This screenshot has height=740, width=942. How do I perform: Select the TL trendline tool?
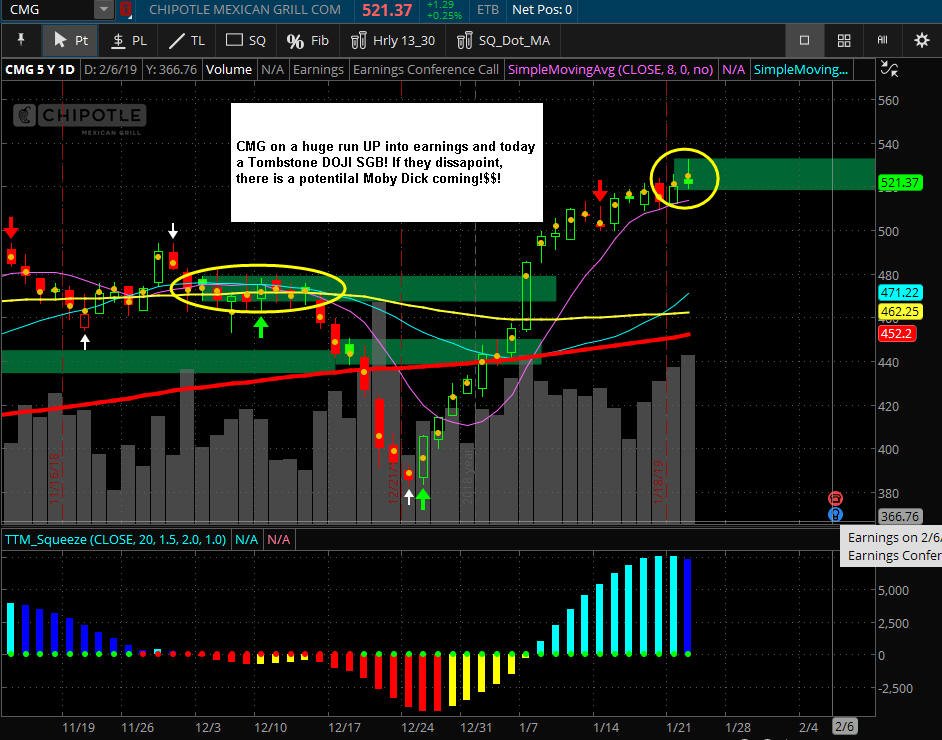[187, 40]
